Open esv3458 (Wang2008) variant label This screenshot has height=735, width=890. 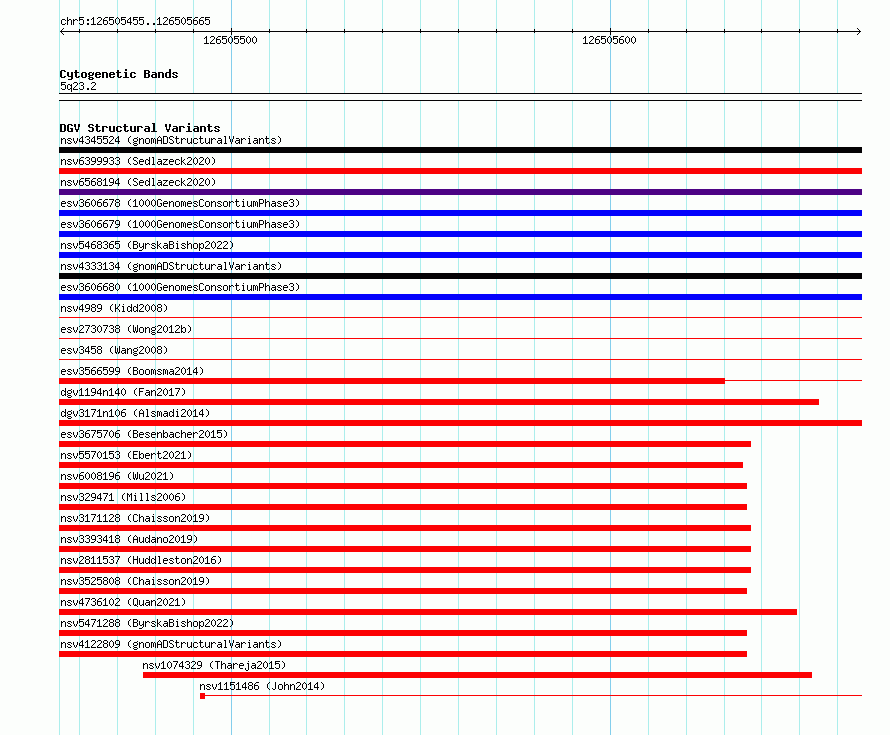(x=114, y=350)
